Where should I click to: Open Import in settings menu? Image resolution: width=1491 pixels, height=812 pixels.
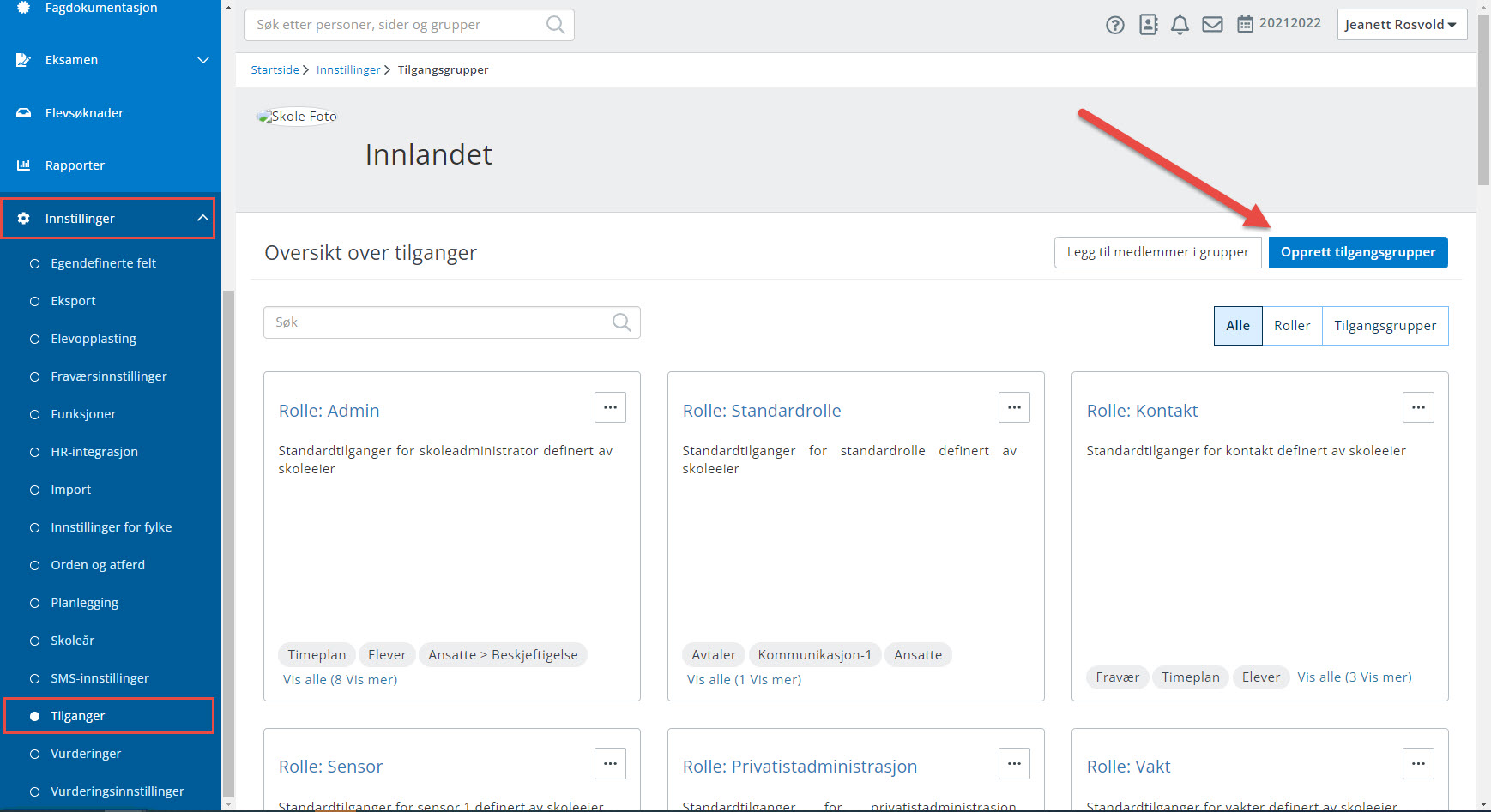click(x=71, y=490)
